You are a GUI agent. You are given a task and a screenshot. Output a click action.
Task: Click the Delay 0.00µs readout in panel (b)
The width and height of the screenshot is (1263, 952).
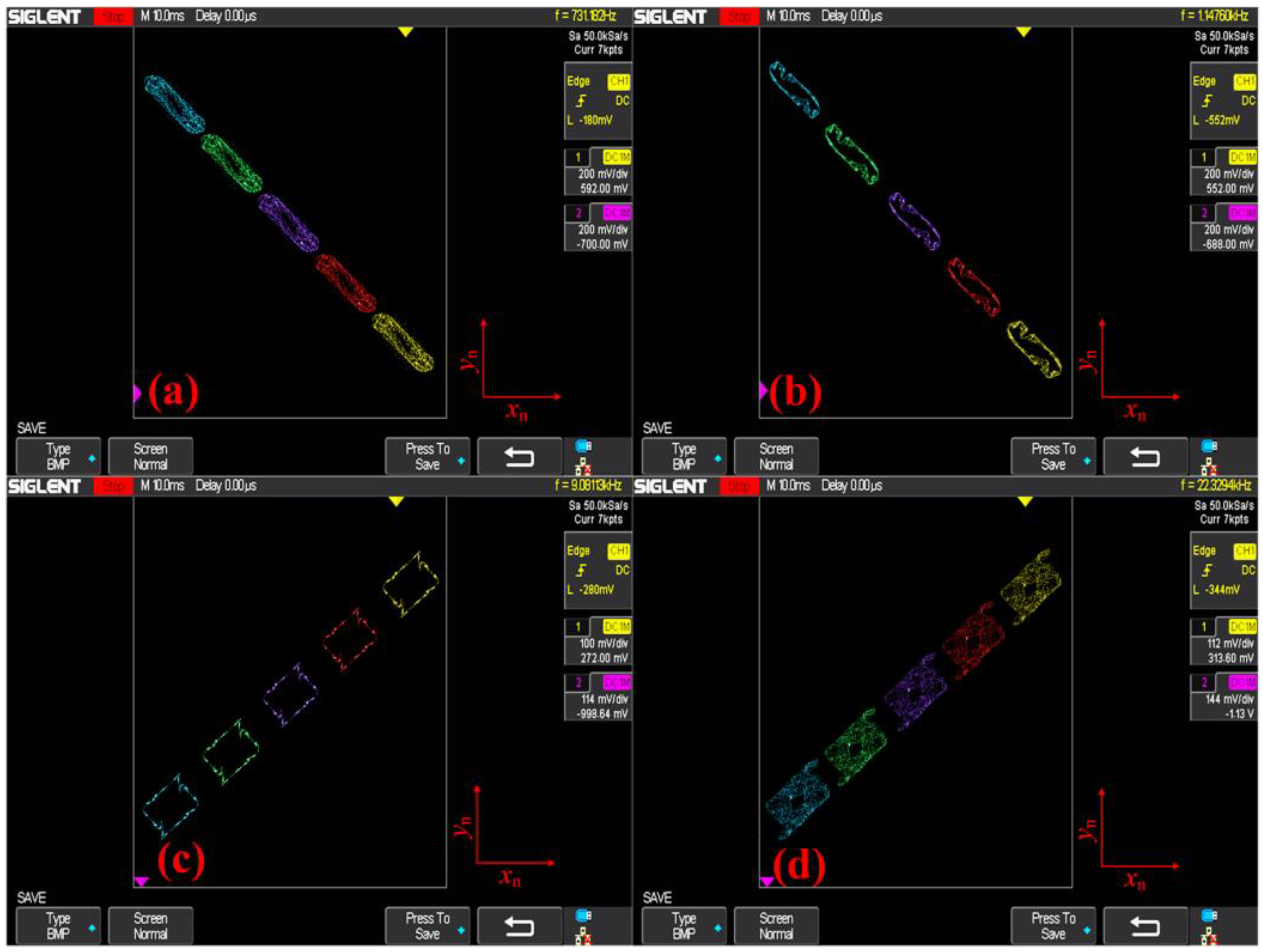(x=851, y=16)
